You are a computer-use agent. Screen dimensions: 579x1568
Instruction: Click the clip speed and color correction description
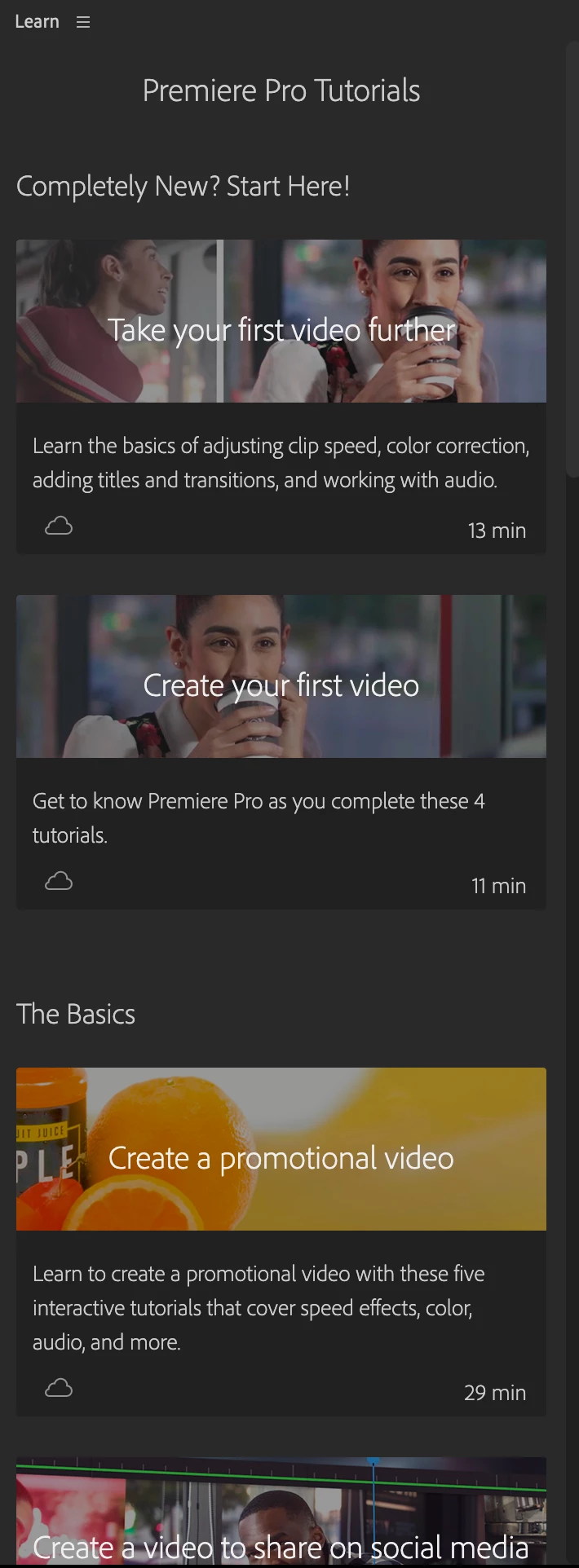pyautogui.click(x=281, y=463)
